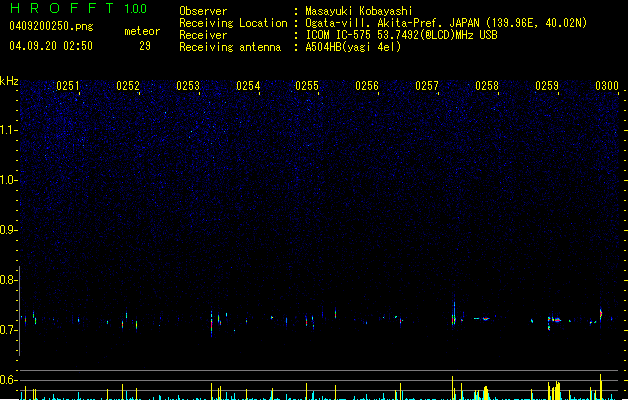Click the Receiving antenna label
The height and width of the screenshot is (400, 629).
tap(230, 47)
